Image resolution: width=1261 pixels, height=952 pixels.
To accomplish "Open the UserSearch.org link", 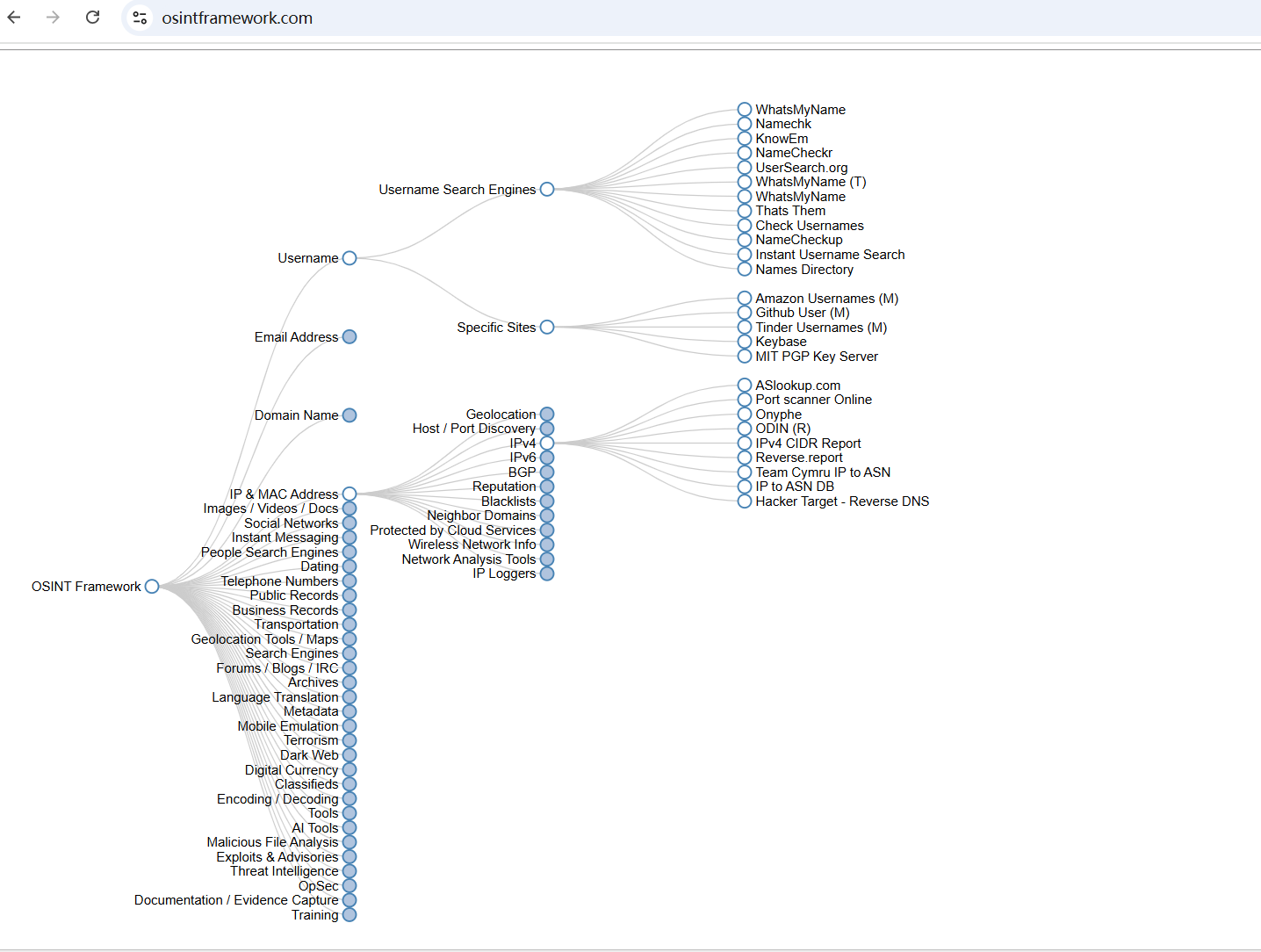I will coord(802,168).
